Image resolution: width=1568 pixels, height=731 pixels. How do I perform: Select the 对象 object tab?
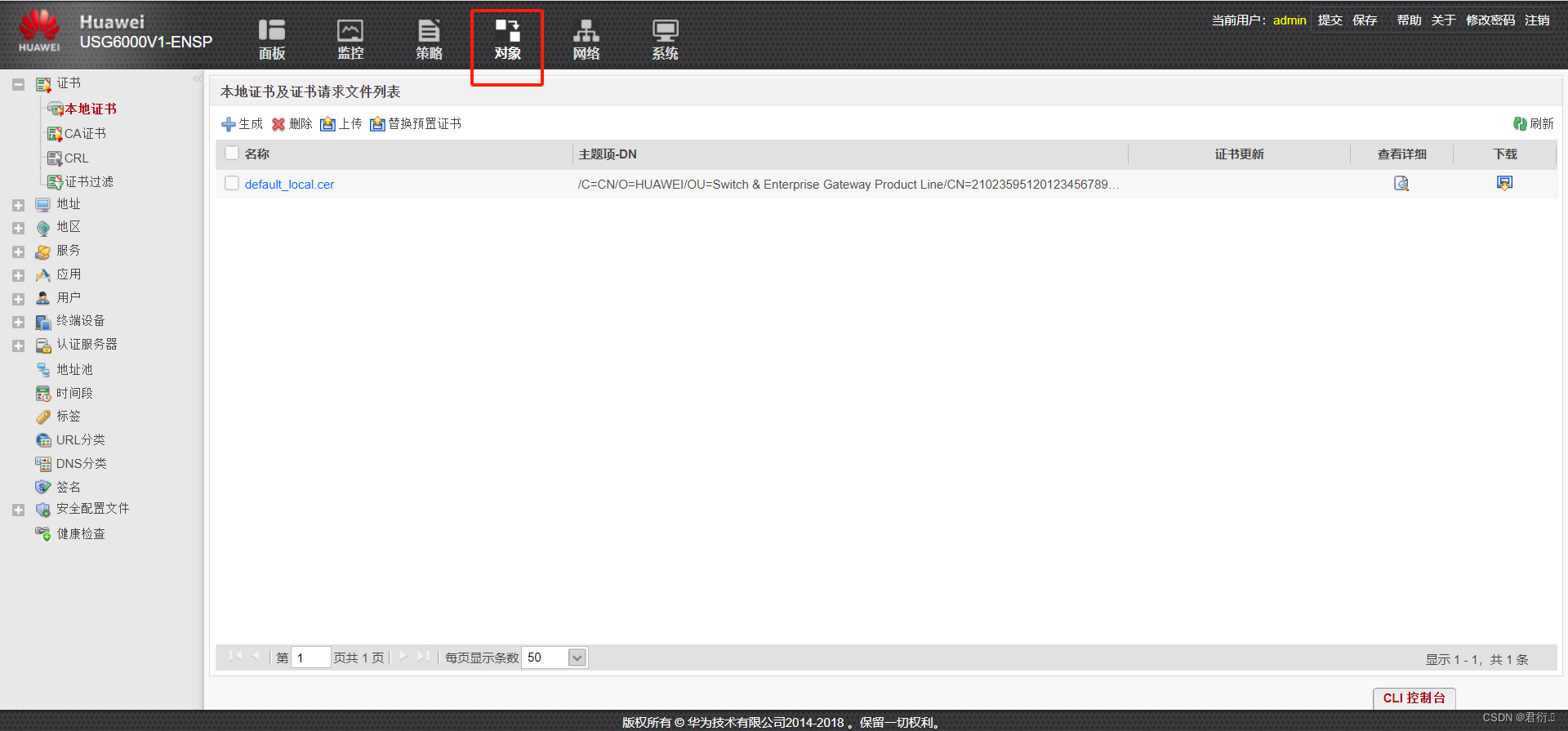click(x=507, y=40)
